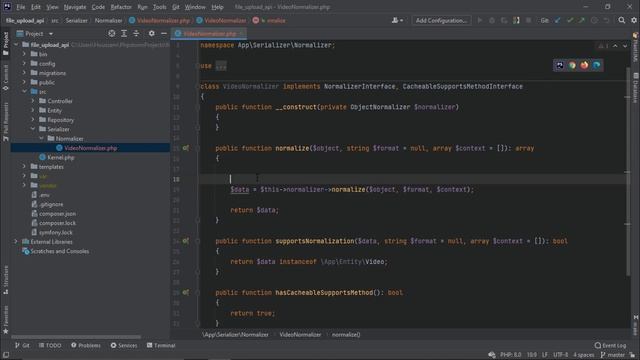Click Project panel horizontal scrollbar
The image size is (640, 360).
(76, 337)
